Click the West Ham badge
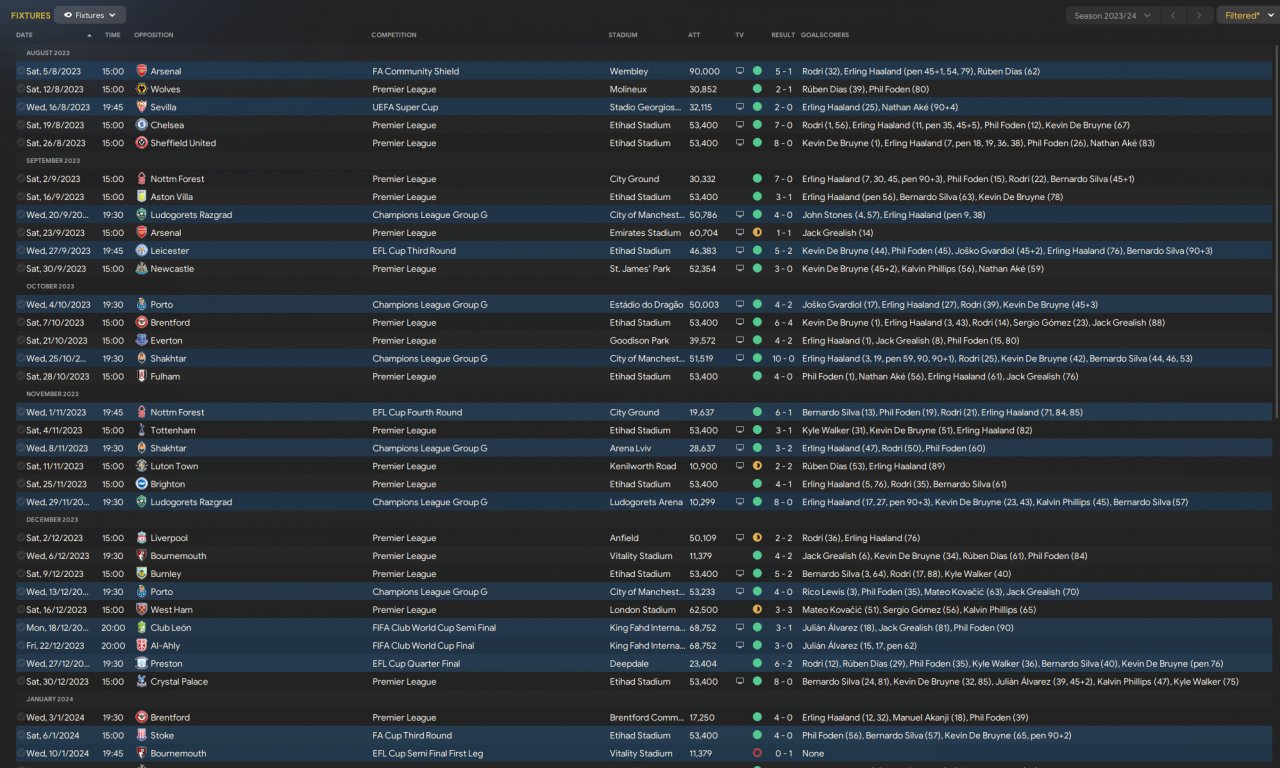1280x768 pixels. (141, 610)
